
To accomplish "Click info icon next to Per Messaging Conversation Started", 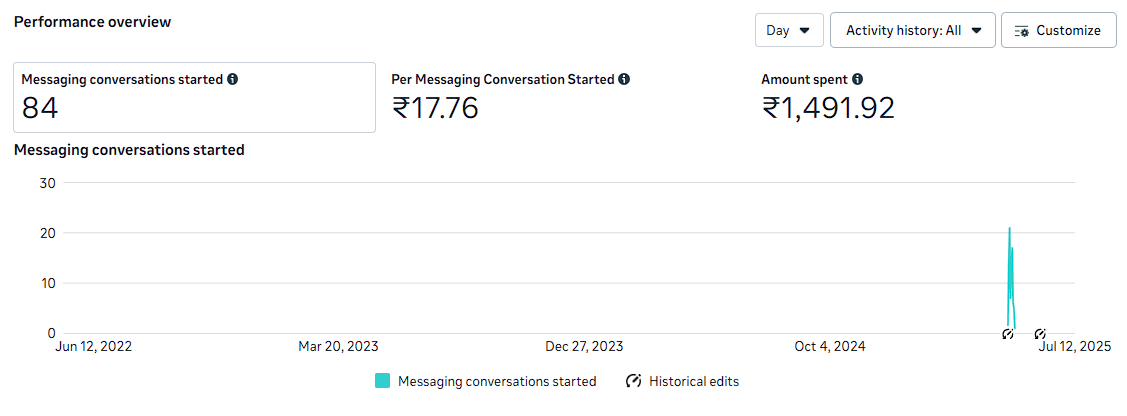I will pyautogui.click(x=624, y=80).
